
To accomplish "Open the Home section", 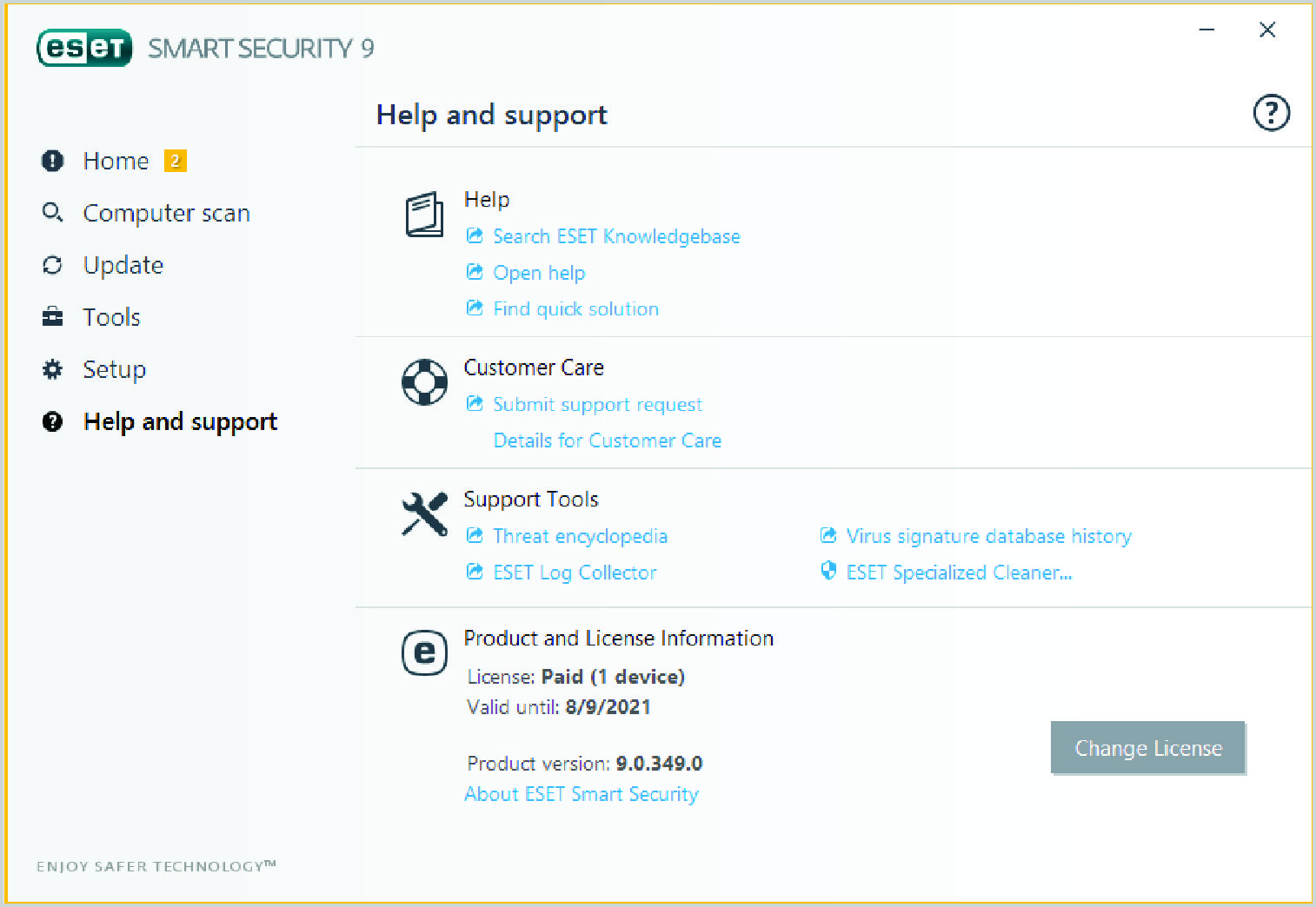I will coord(116,162).
